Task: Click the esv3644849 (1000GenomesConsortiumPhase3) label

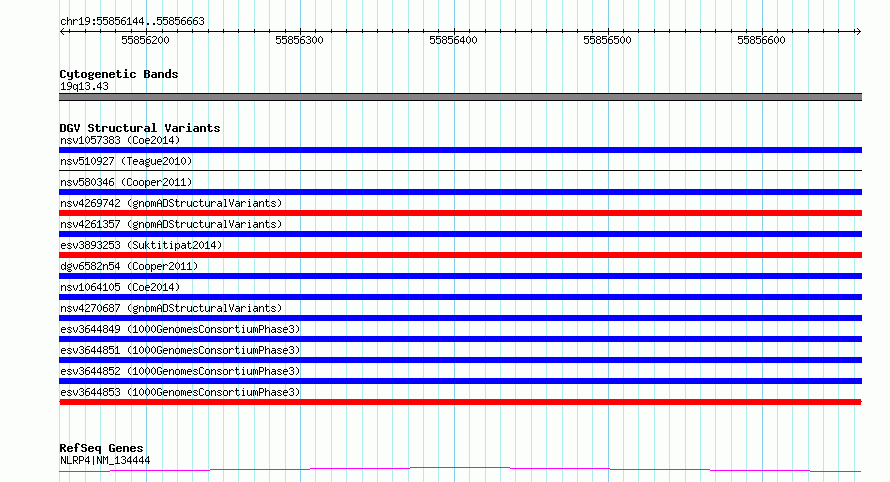Action: pyautogui.click(x=180, y=329)
